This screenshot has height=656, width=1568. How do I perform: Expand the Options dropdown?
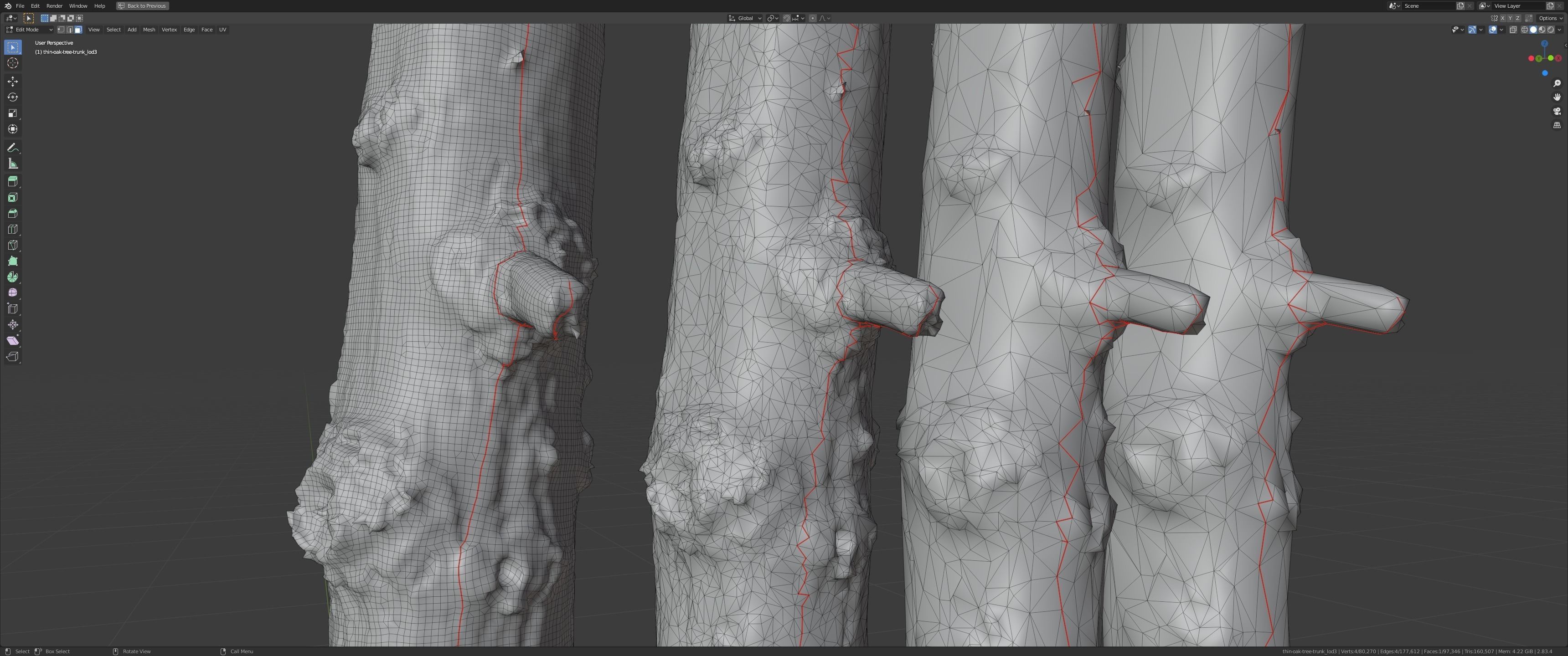[1550, 18]
